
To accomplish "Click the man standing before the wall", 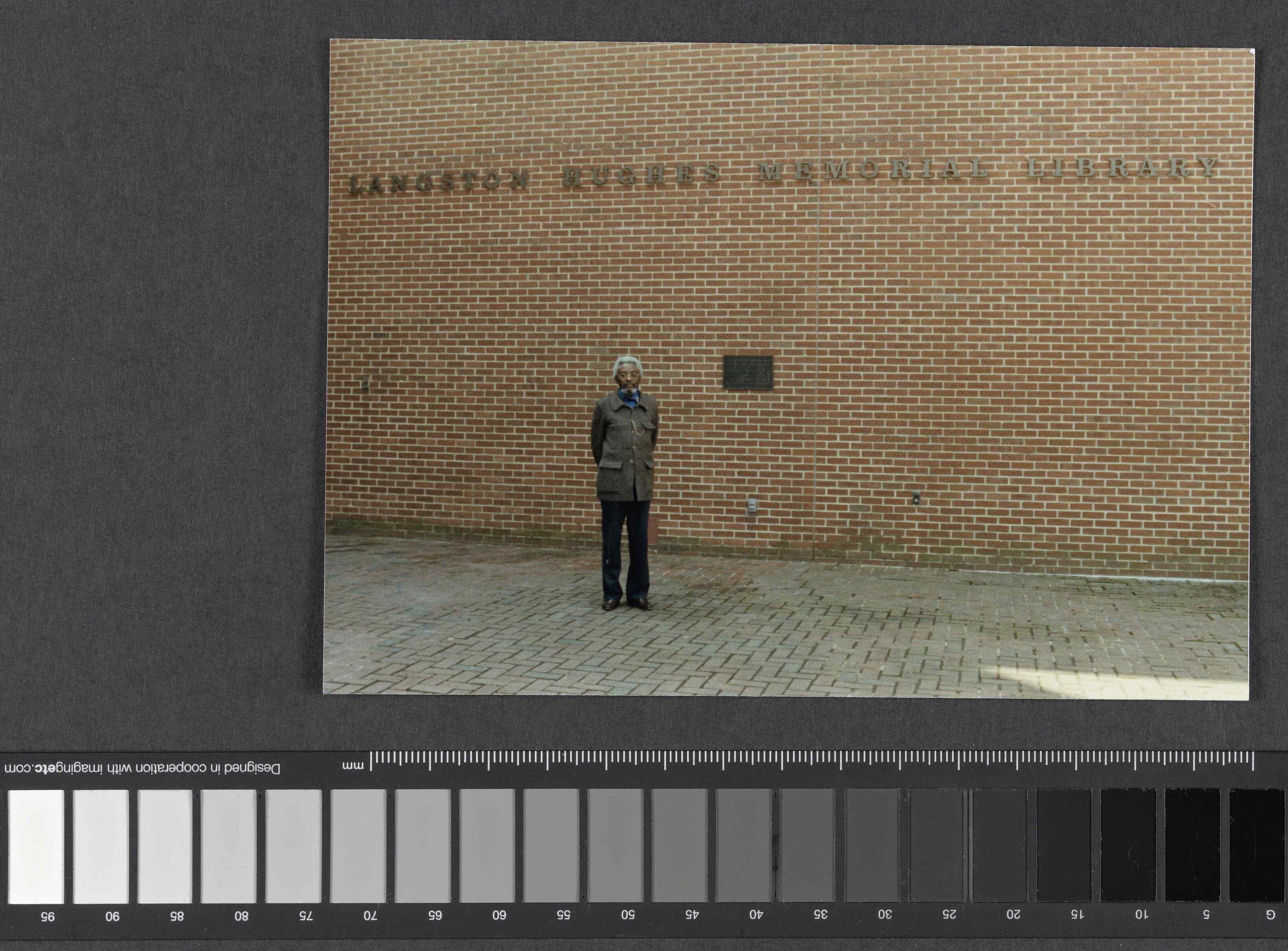I will click(x=625, y=482).
